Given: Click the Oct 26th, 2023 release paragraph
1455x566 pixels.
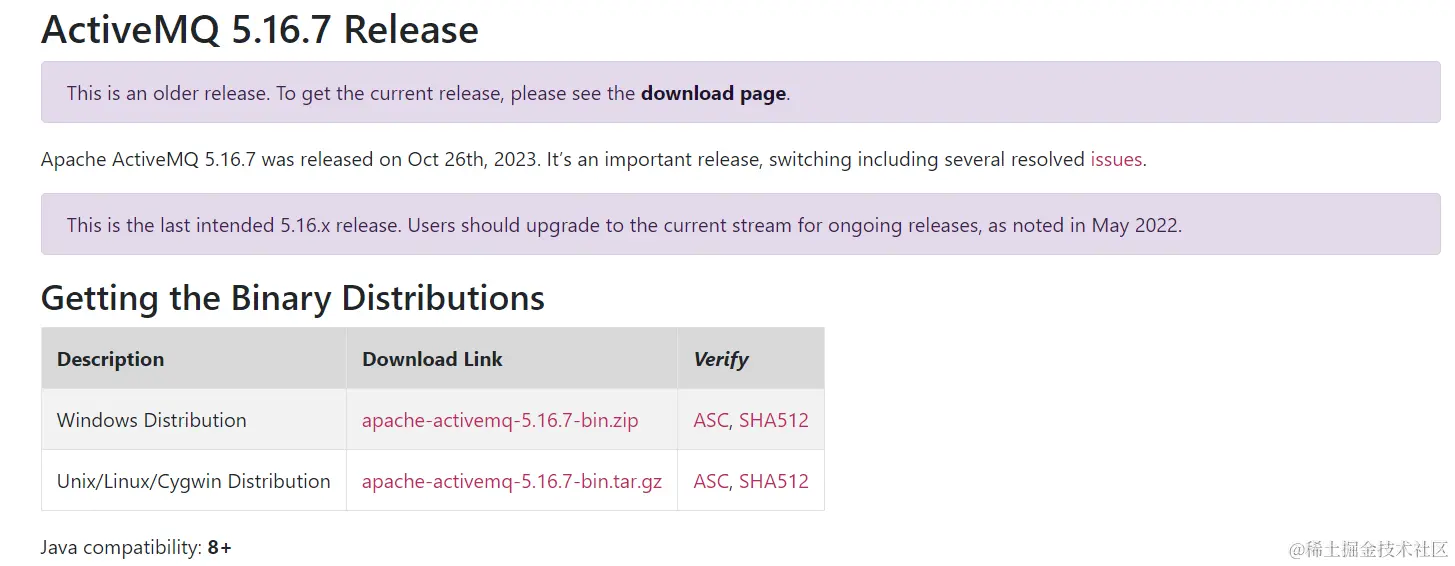Looking at the screenshot, I should 594,159.
